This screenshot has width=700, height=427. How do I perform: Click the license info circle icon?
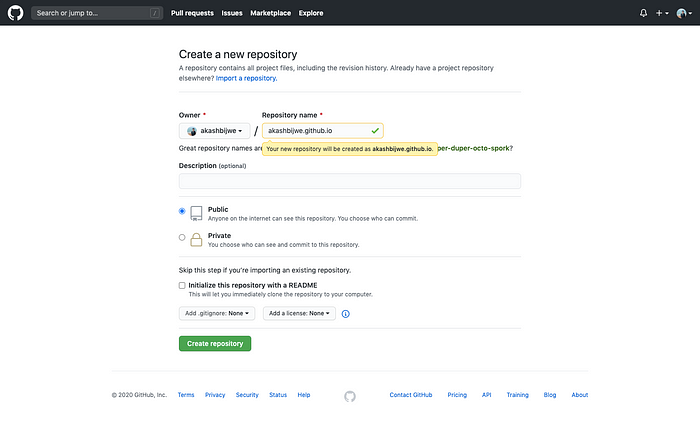coord(346,314)
